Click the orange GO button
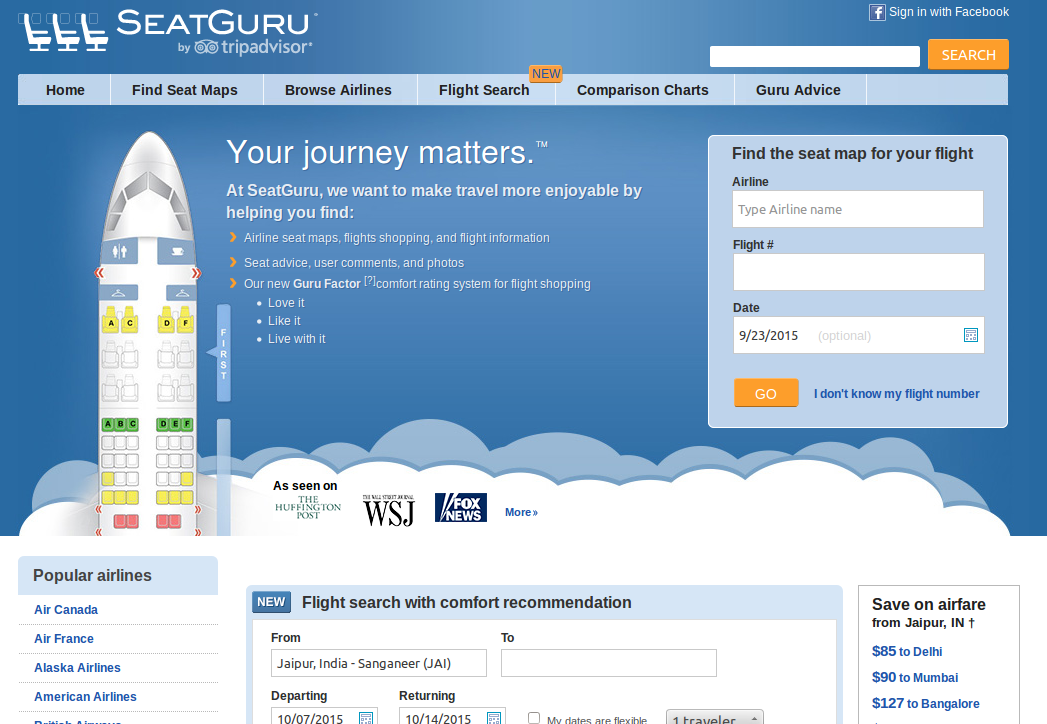The height and width of the screenshot is (724, 1047). click(x=766, y=393)
